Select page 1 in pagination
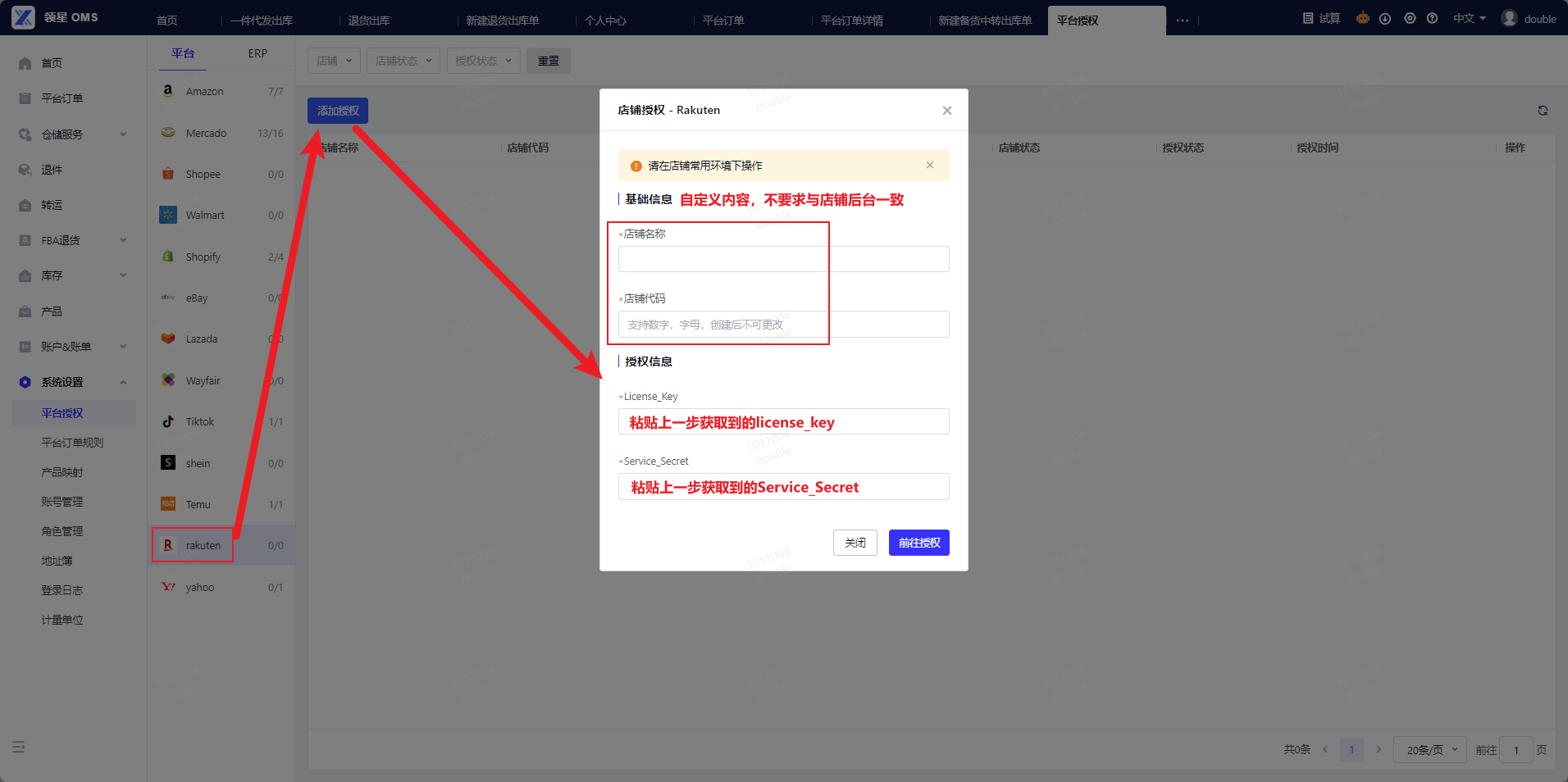The image size is (1568, 782). point(1351,749)
